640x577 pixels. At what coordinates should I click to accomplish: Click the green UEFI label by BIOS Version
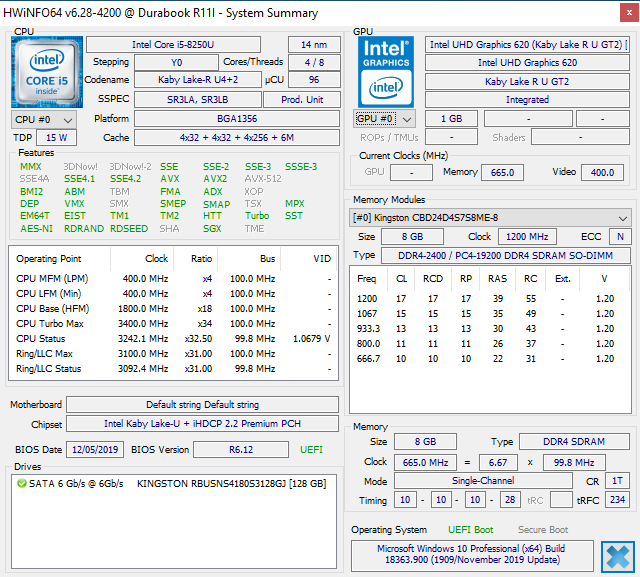point(312,449)
